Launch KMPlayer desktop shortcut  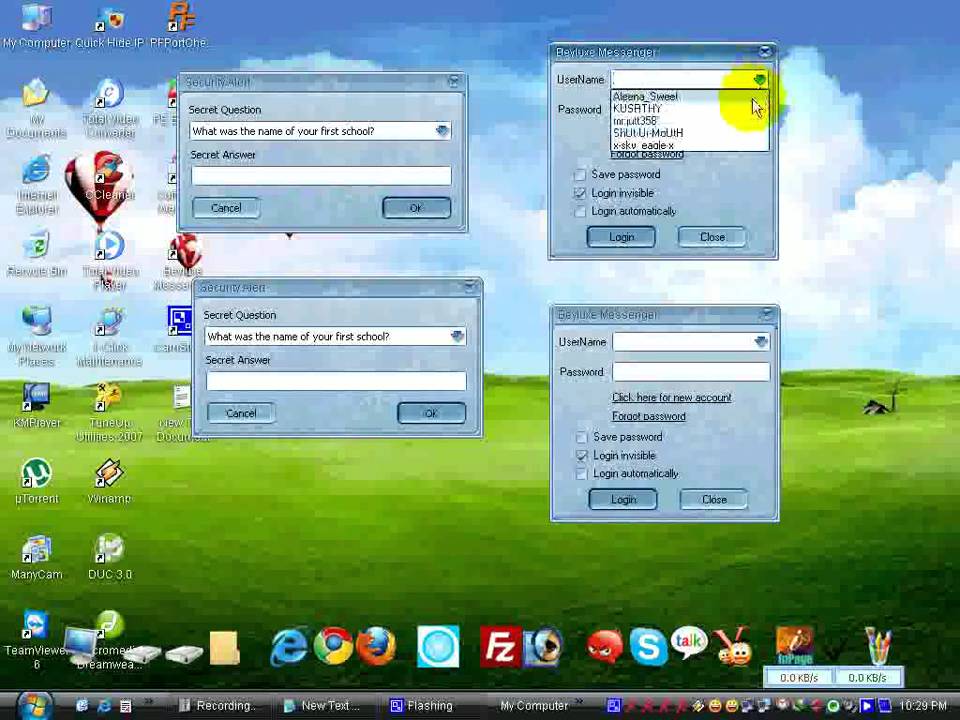click(37, 405)
